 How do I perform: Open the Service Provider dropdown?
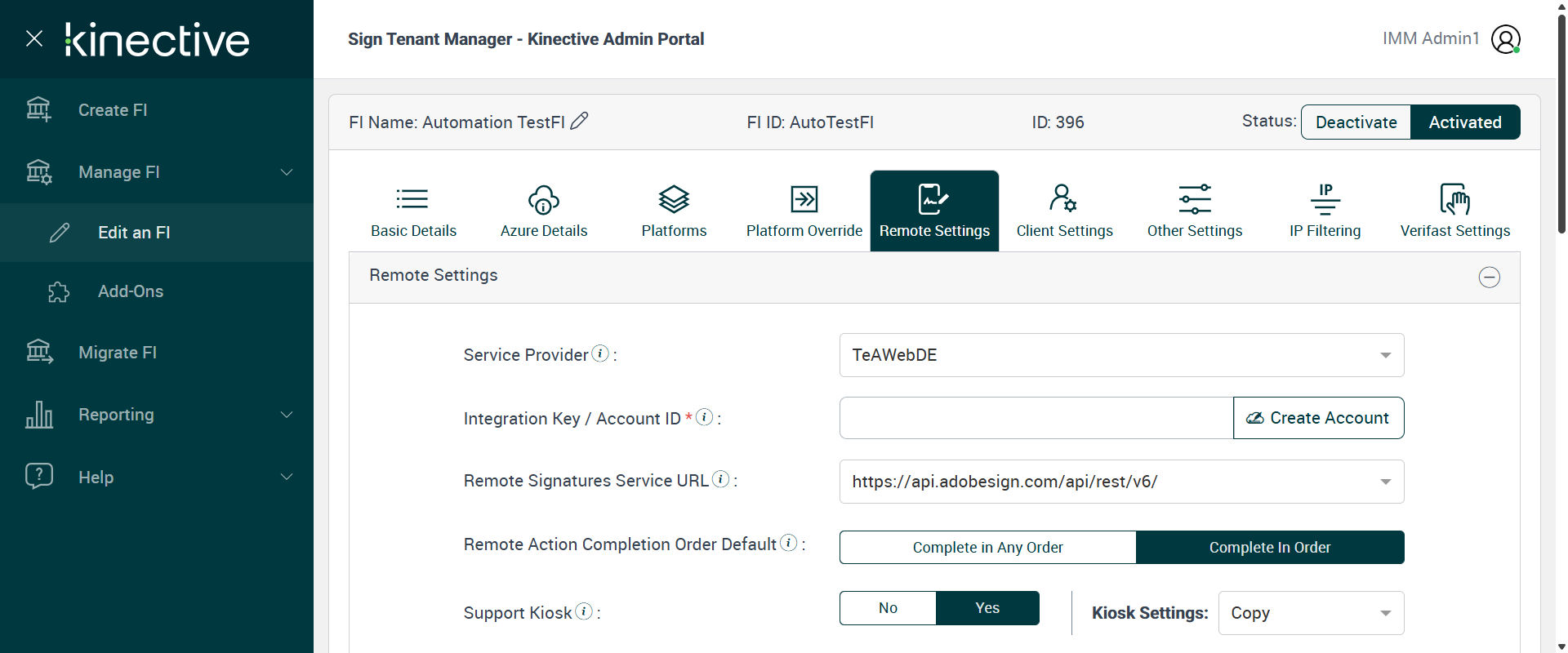tap(1121, 355)
